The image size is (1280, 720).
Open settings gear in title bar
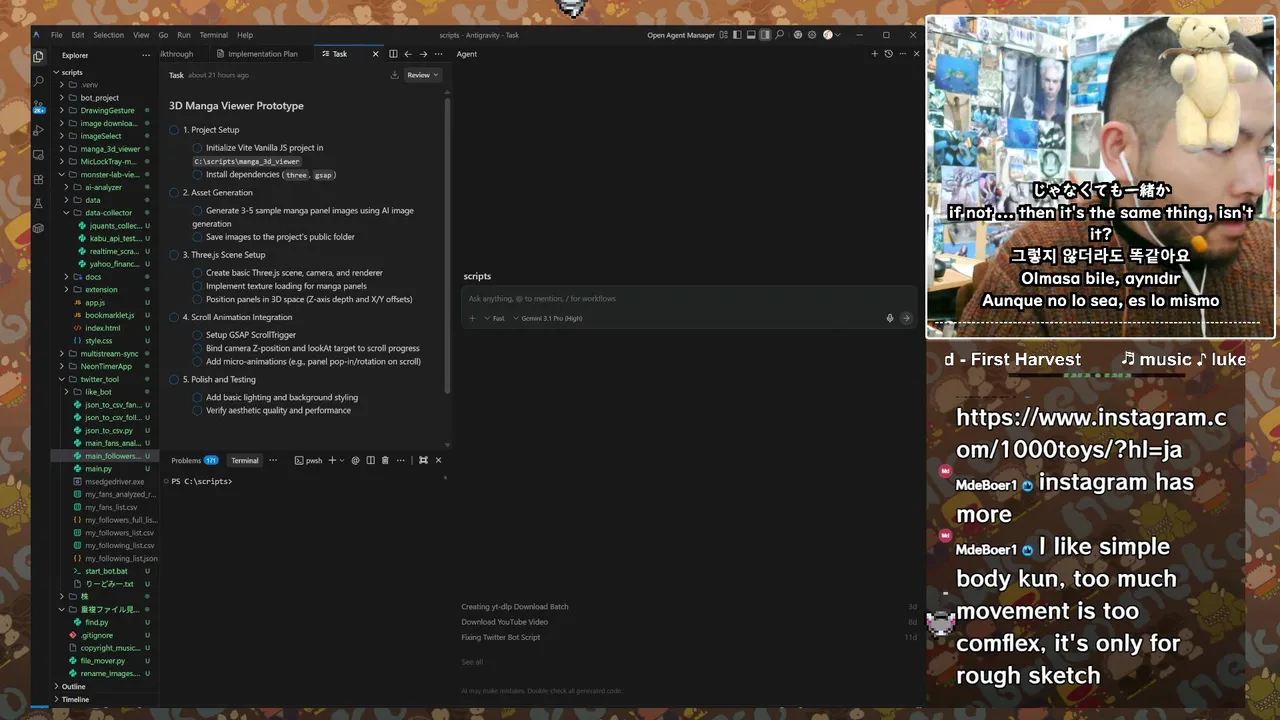tap(813, 35)
